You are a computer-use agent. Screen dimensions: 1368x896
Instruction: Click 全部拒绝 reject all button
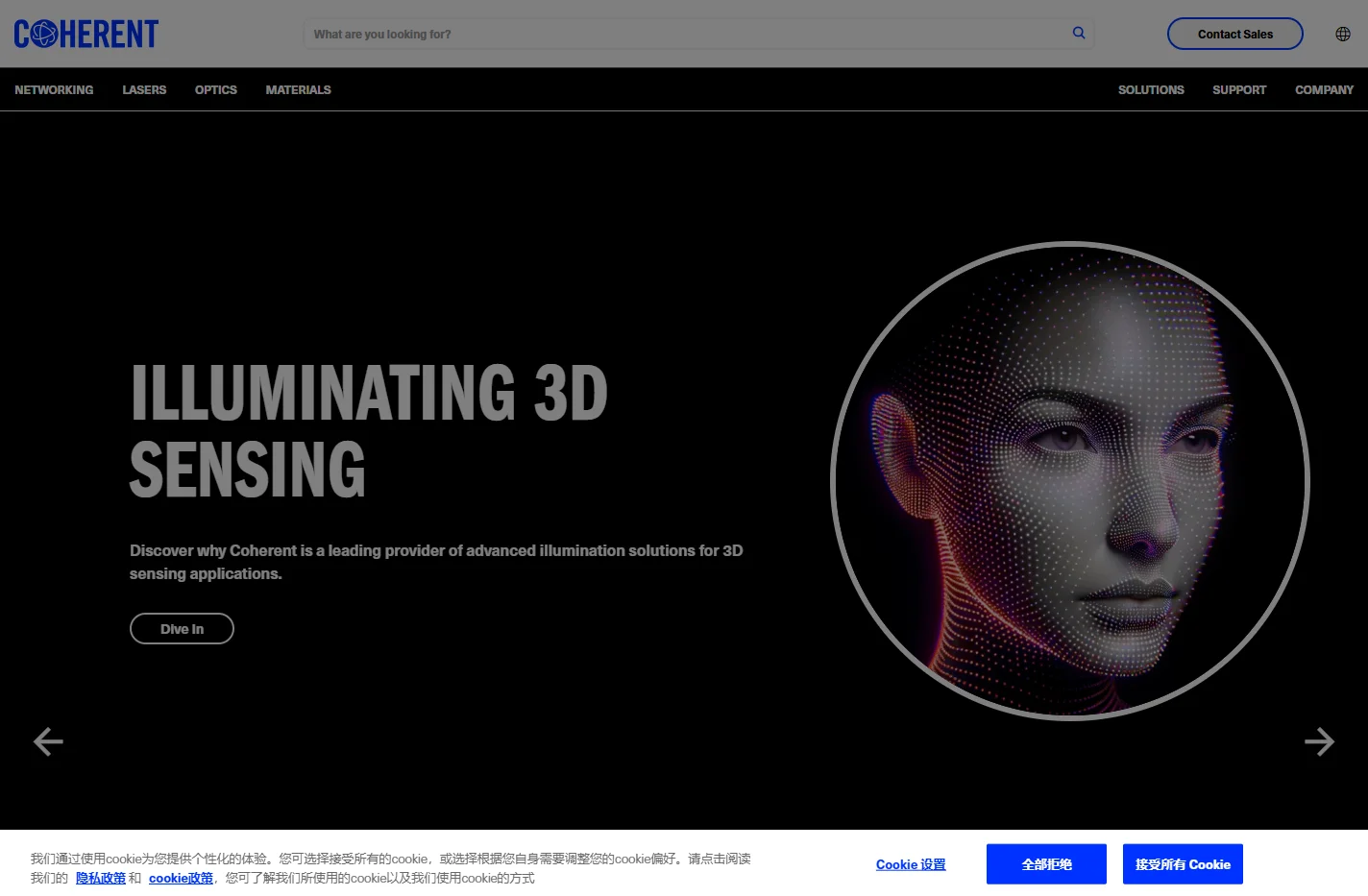coord(1046,864)
